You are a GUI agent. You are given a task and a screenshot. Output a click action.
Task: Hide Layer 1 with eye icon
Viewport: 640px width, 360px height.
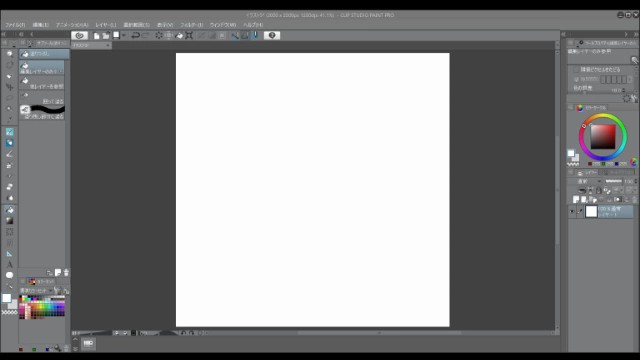pos(572,211)
